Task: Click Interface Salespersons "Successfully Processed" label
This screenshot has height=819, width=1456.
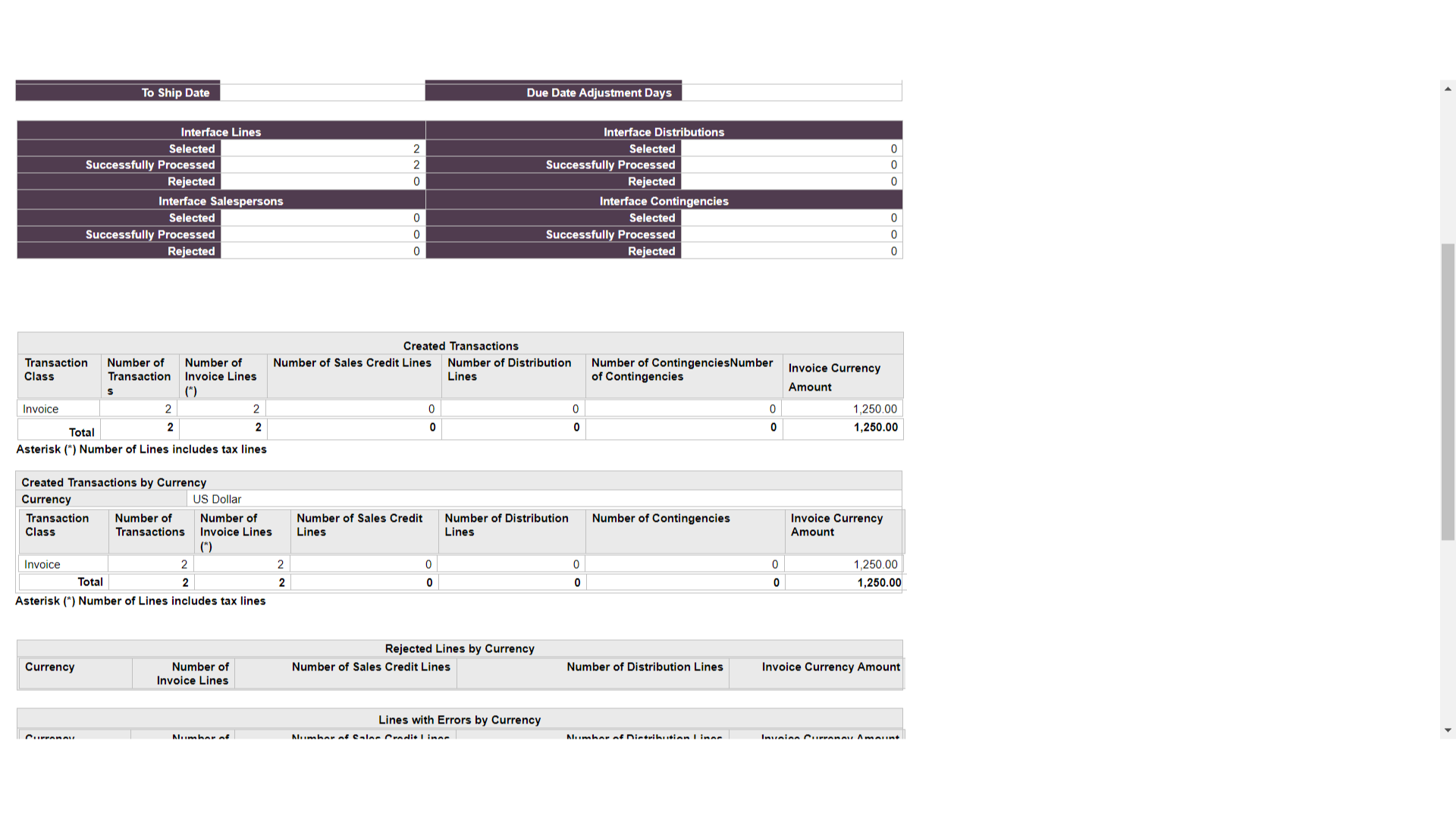Action: [150, 234]
